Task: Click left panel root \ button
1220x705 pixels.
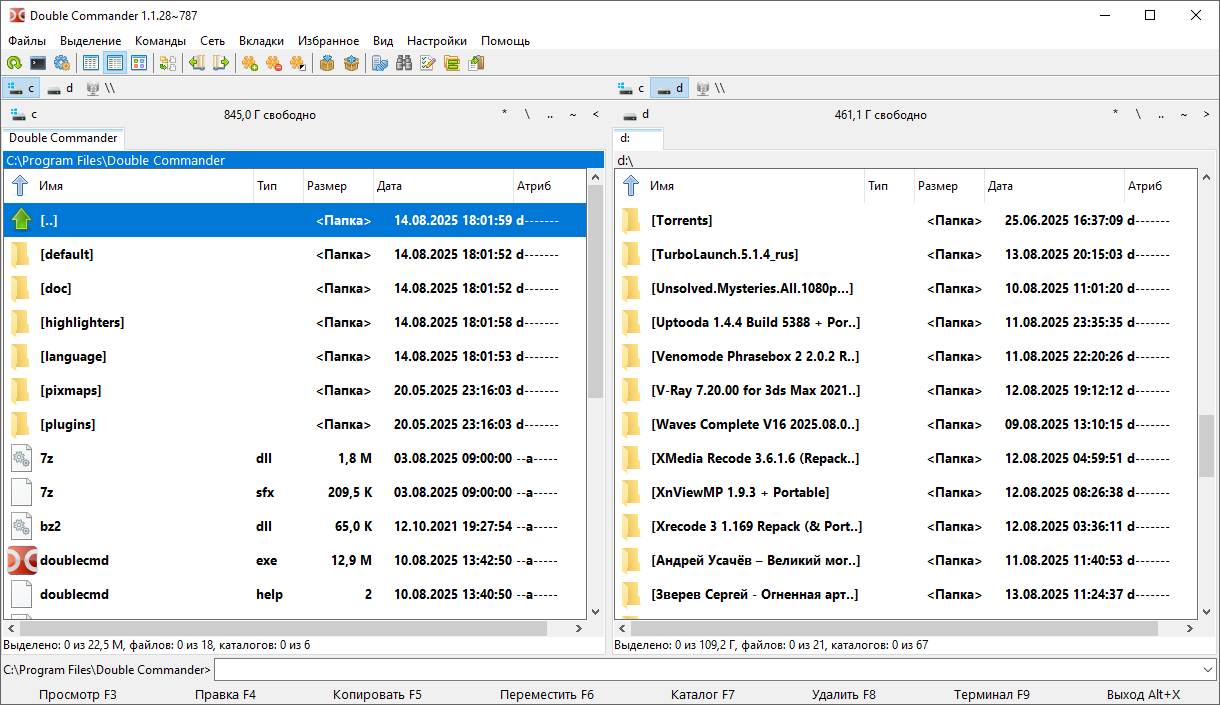Action: (527, 115)
